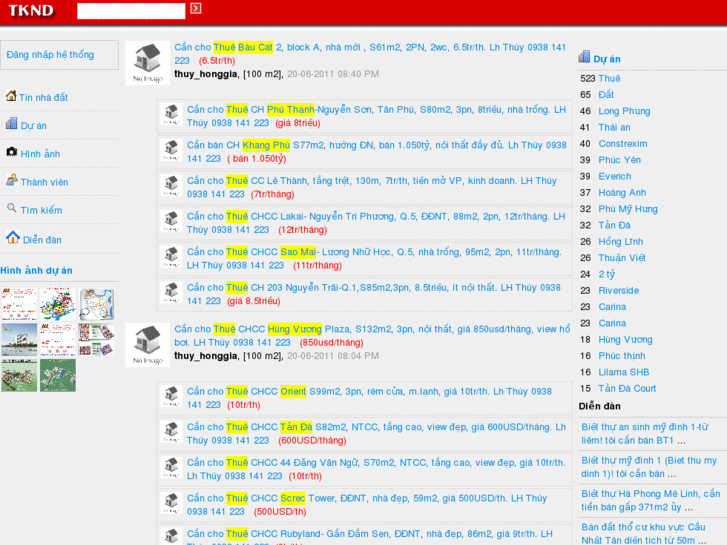Click building icon beside right-column Dự án heading
Screen dimensions: 727x545
point(584,57)
